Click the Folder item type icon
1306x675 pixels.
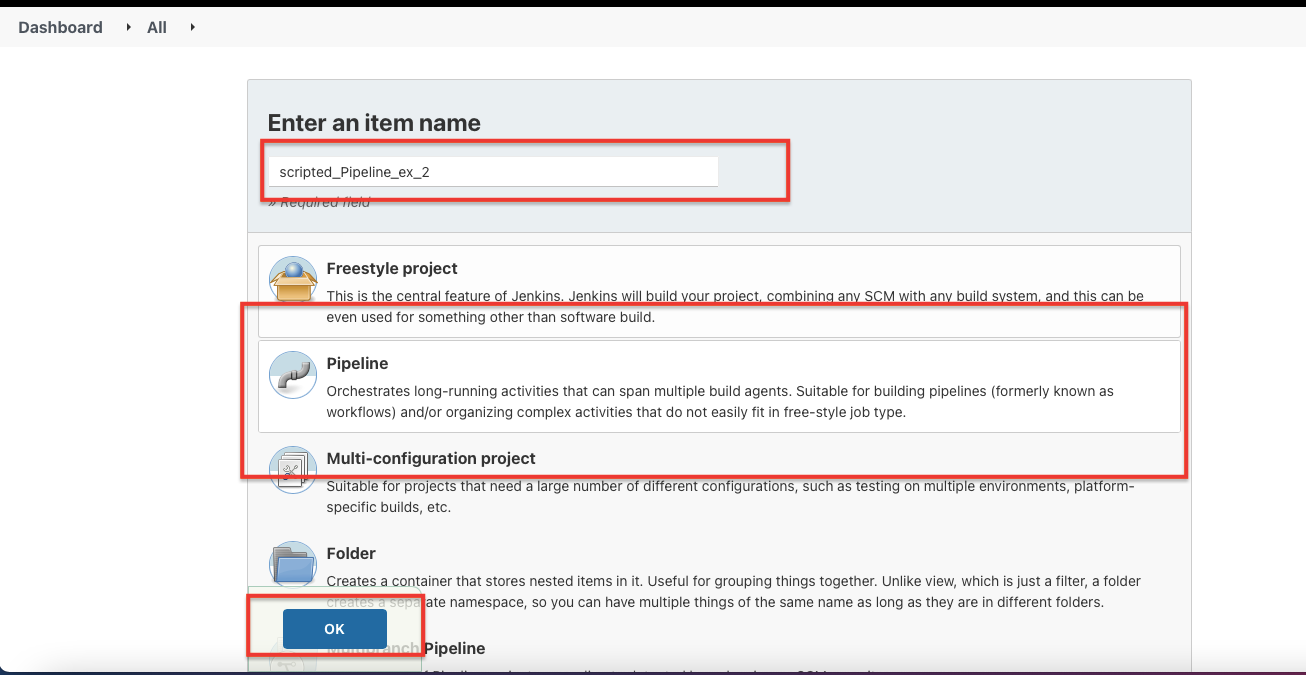coord(292,565)
